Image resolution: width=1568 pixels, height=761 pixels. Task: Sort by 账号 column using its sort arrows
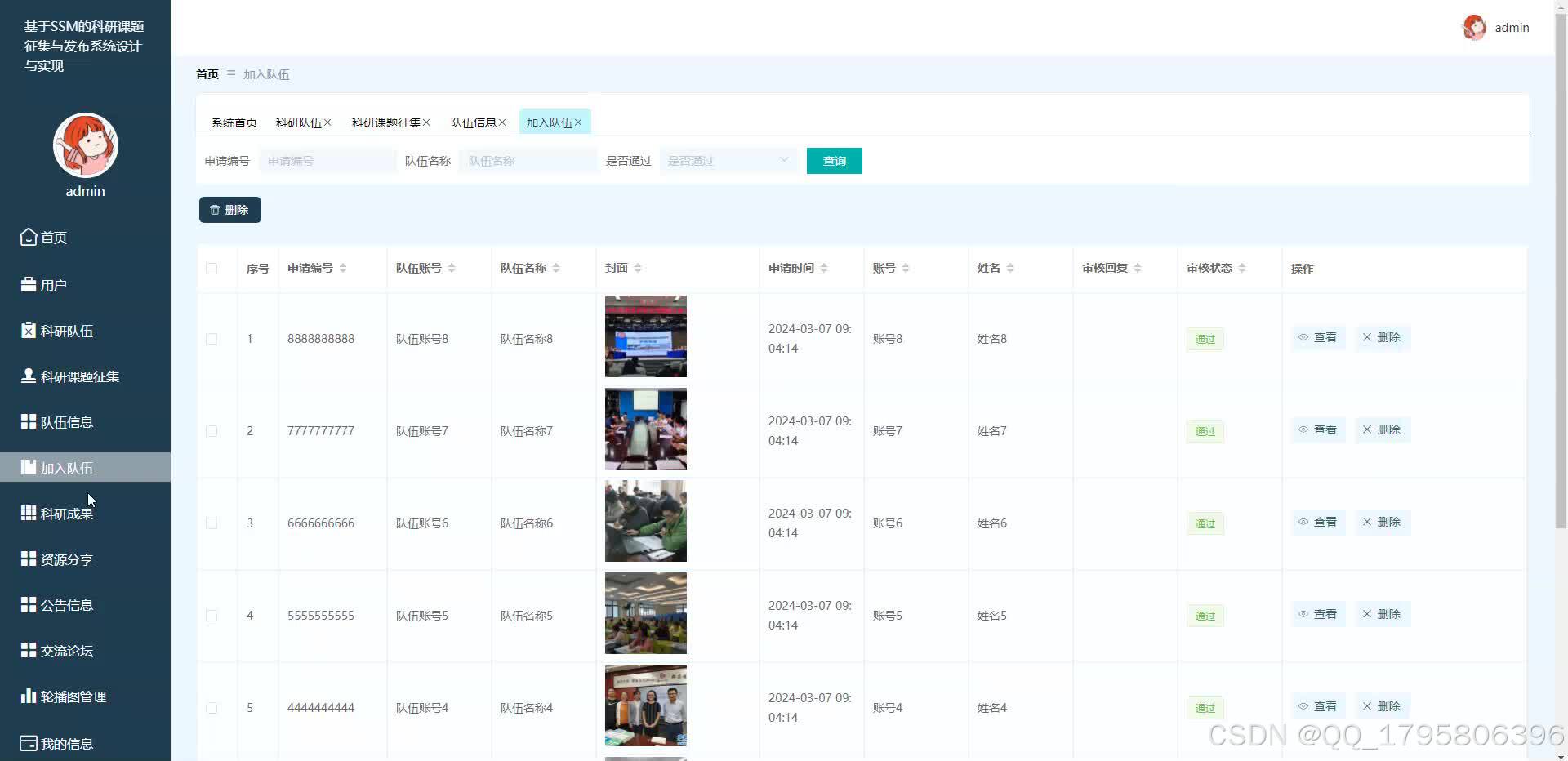point(906,268)
